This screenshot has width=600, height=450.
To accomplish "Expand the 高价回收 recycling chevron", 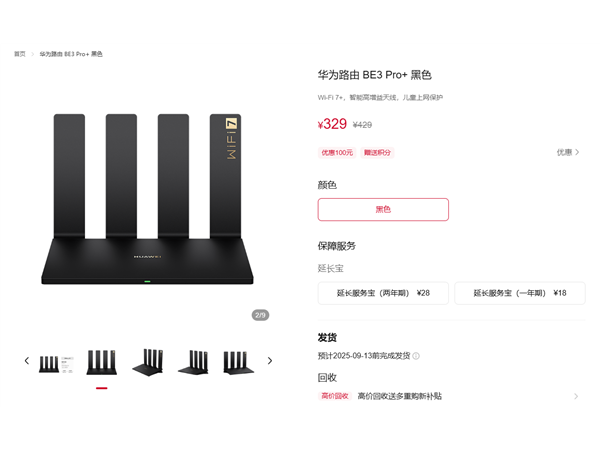I will pyautogui.click(x=576, y=396).
